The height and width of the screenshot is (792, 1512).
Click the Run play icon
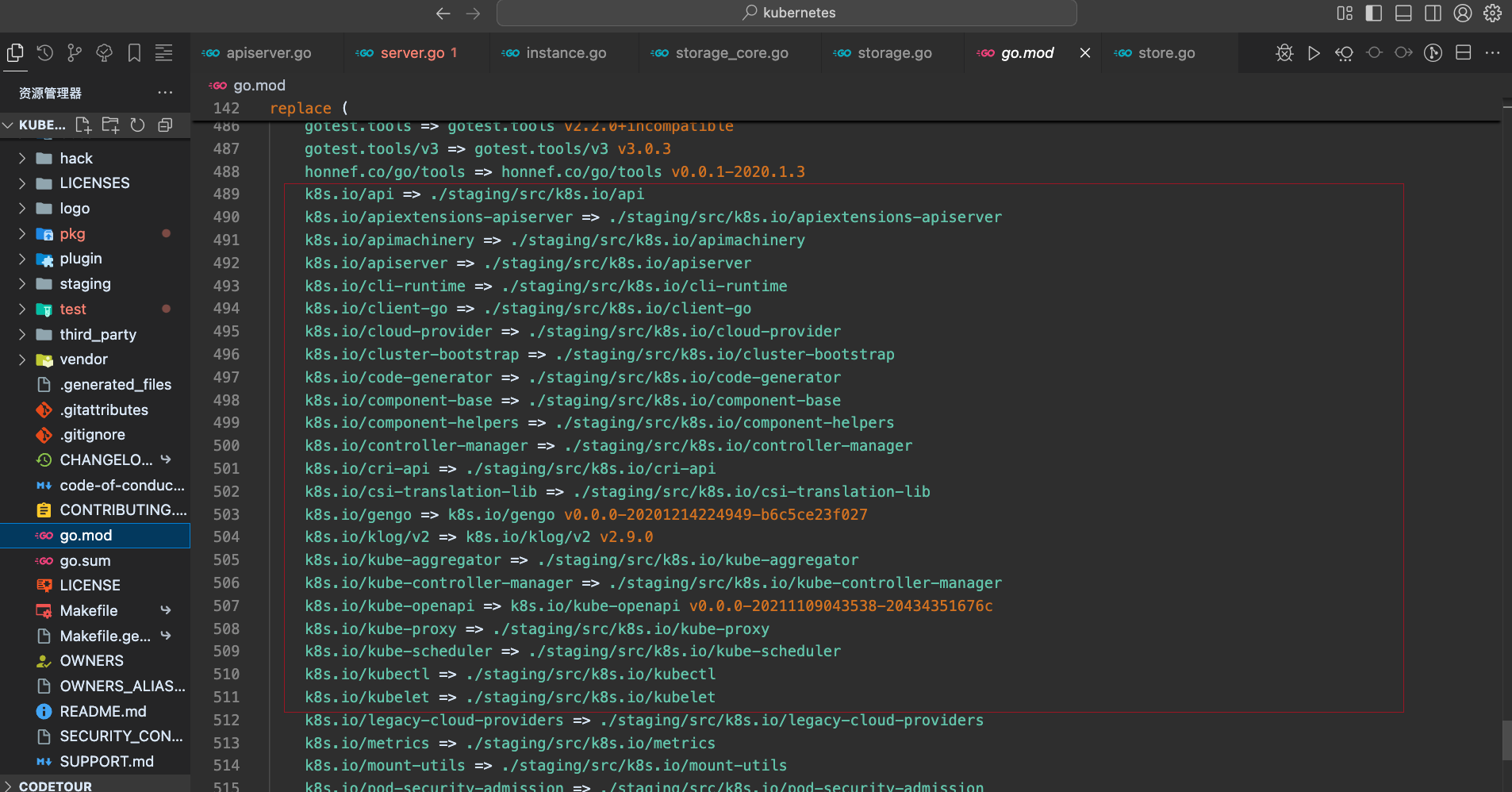[1314, 53]
